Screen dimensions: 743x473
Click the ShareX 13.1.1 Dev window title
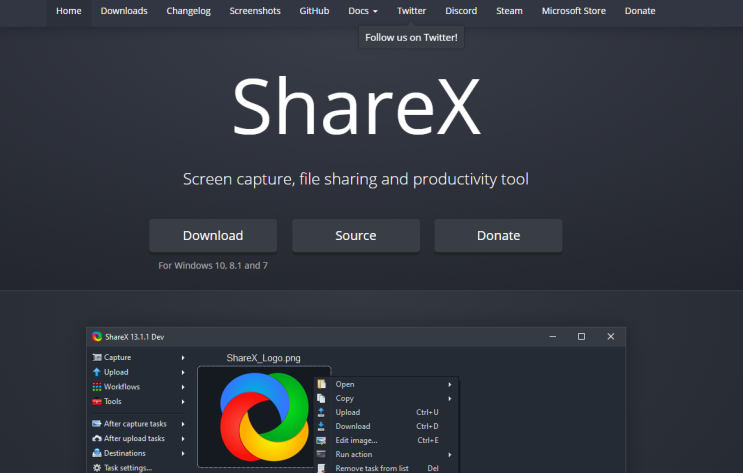coord(135,337)
